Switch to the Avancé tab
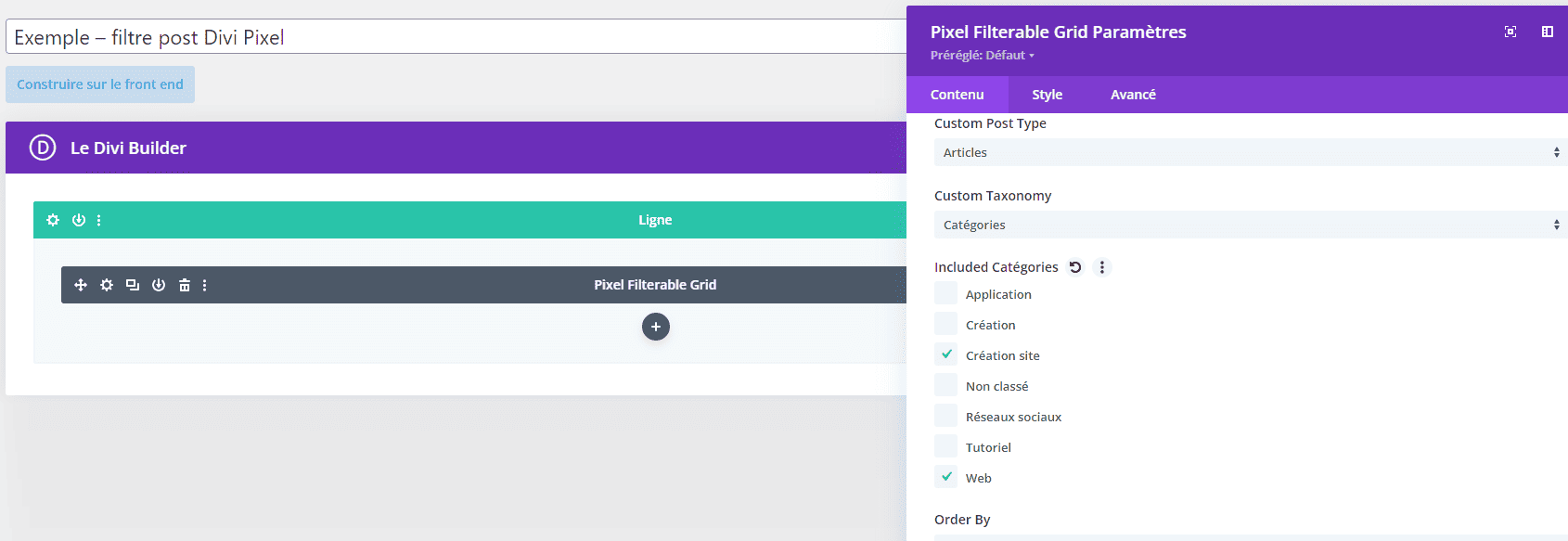 (x=1133, y=95)
